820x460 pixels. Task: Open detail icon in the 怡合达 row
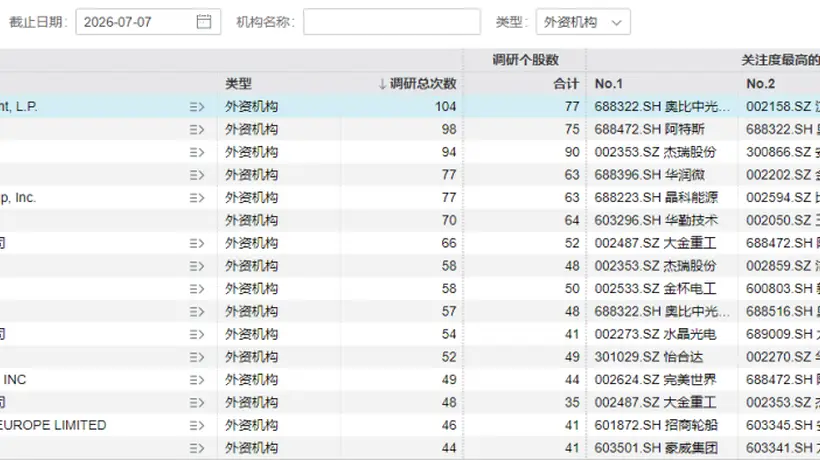click(x=197, y=357)
